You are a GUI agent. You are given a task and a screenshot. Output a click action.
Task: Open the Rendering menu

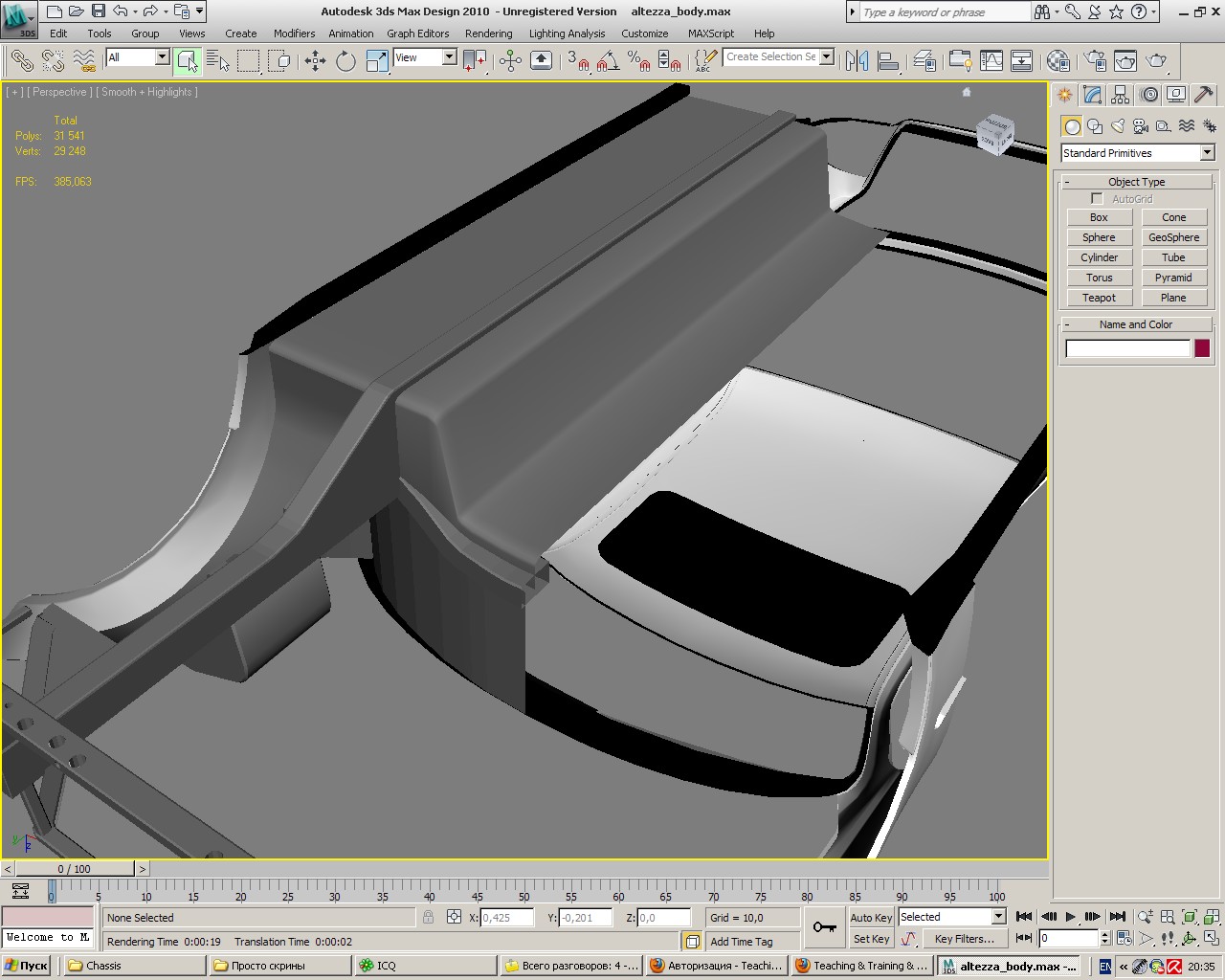488,33
